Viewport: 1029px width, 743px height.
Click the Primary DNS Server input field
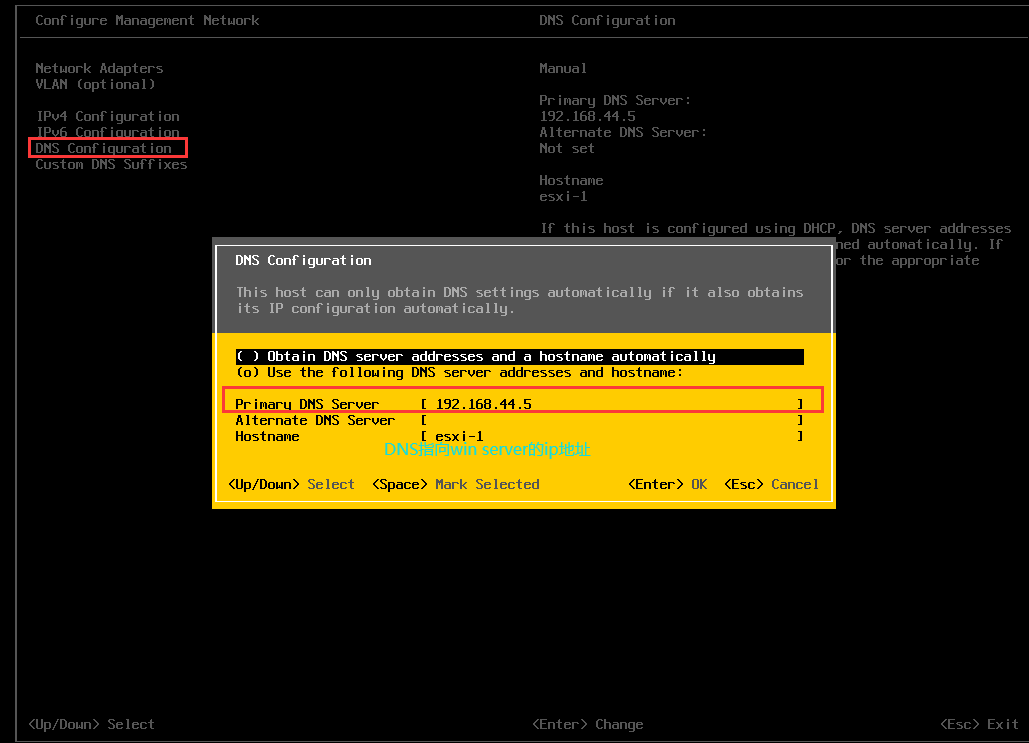click(x=611, y=404)
